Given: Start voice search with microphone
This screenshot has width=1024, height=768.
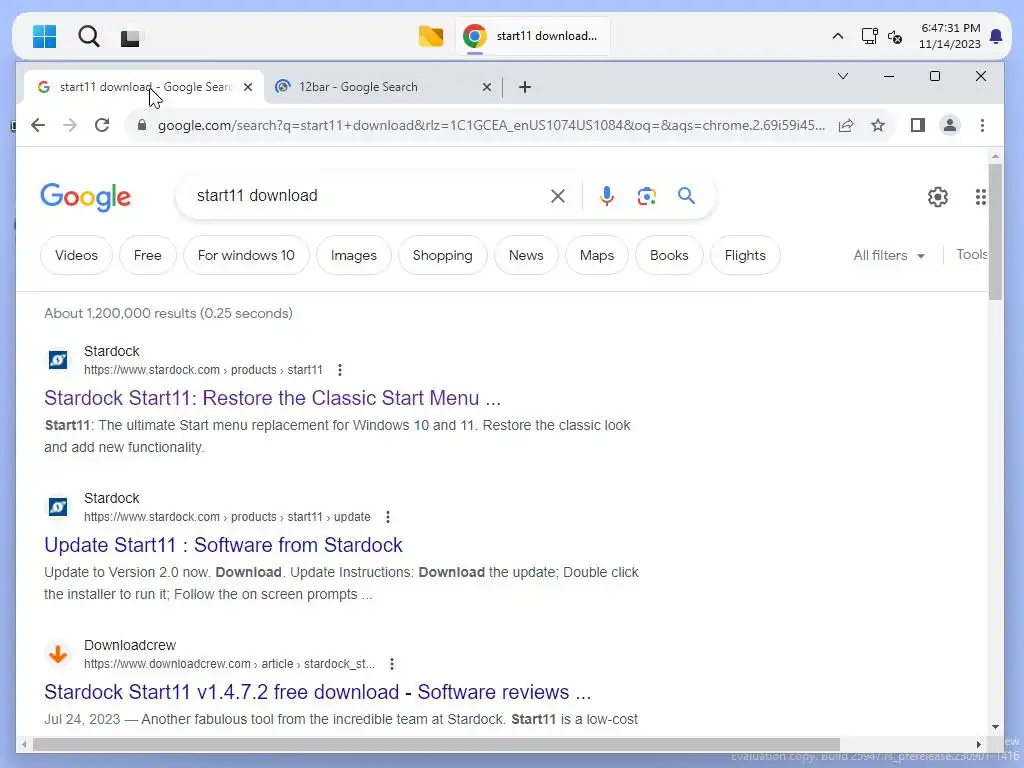Looking at the screenshot, I should tap(607, 196).
